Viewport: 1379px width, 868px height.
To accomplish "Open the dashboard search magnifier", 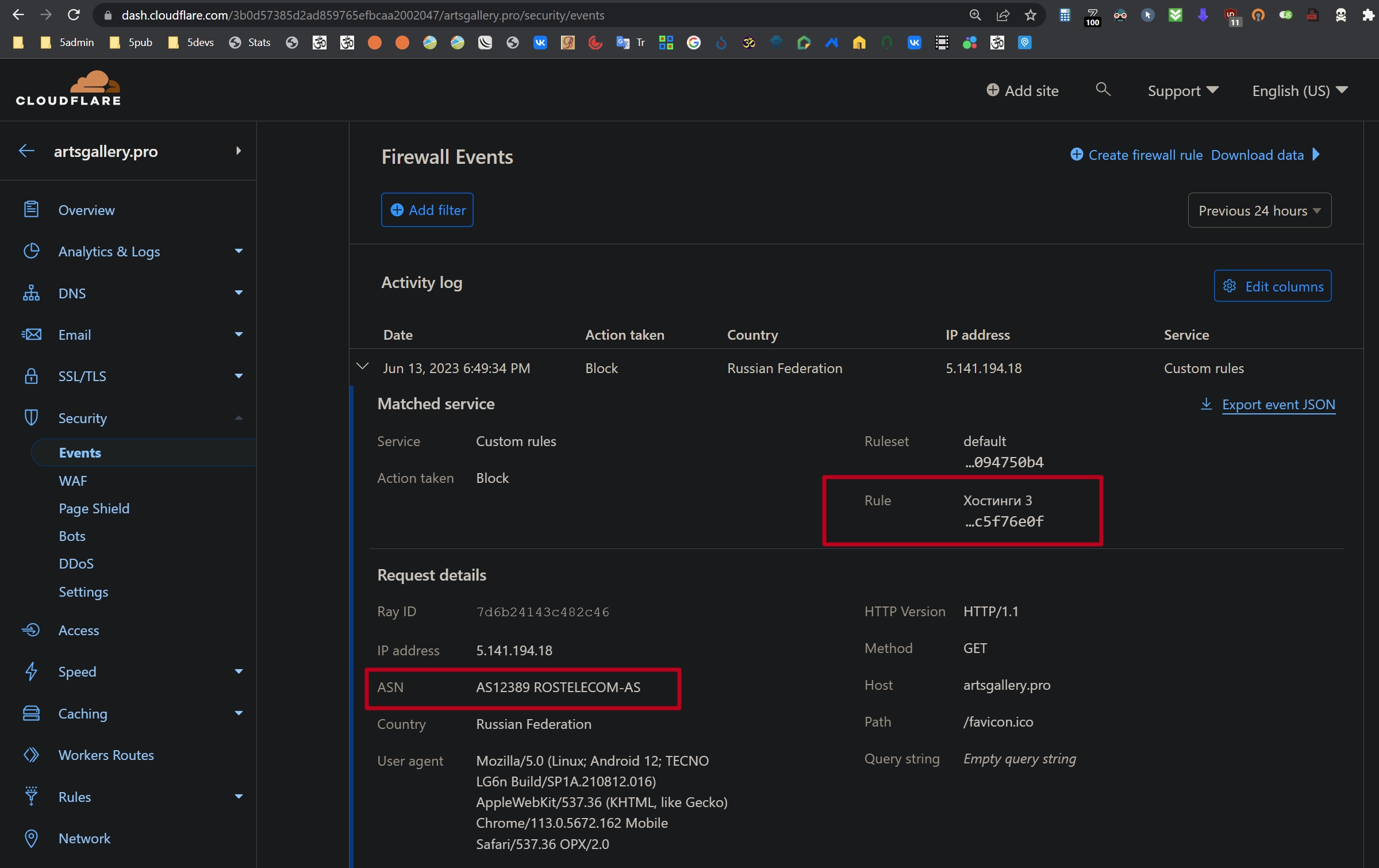I will click(x=1103, y=90).
